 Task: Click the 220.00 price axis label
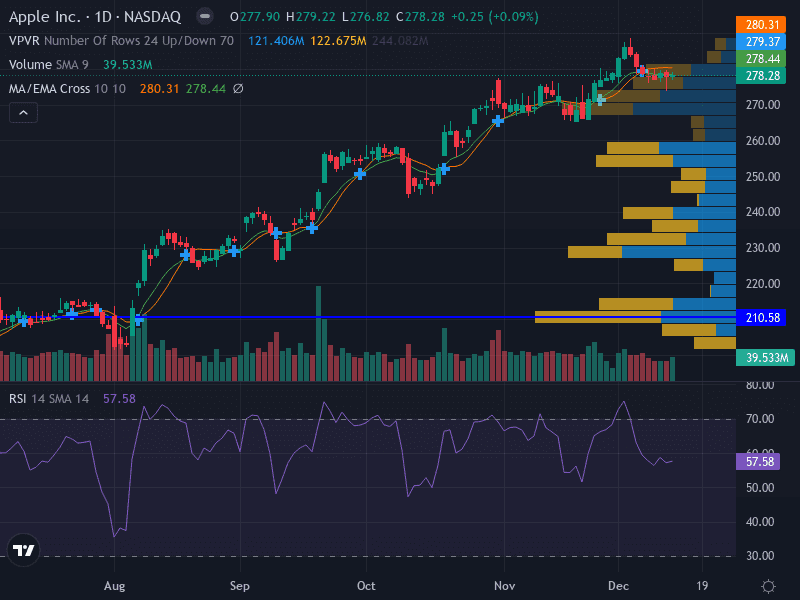763,284
